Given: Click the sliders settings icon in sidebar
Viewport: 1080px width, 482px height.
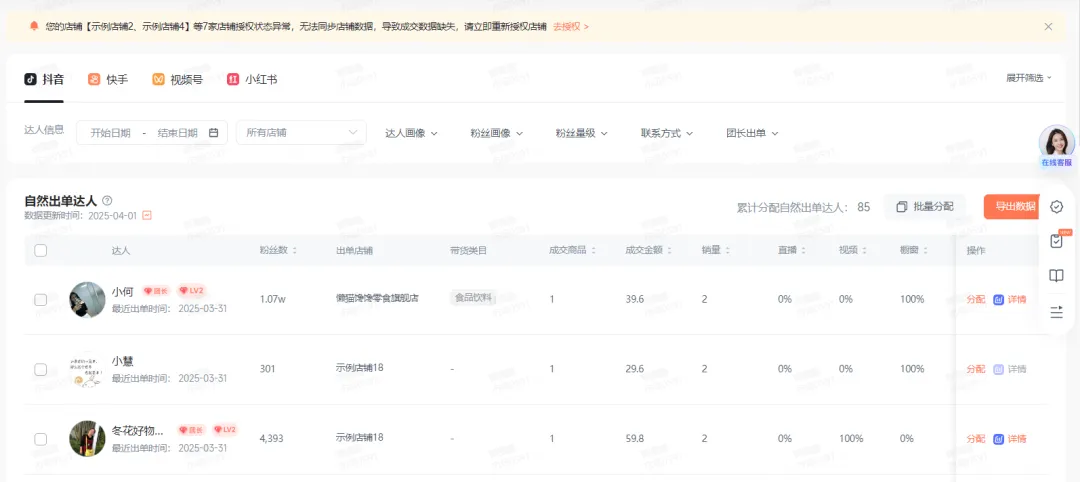Looking at the screenshot, I should point(1056,312).
